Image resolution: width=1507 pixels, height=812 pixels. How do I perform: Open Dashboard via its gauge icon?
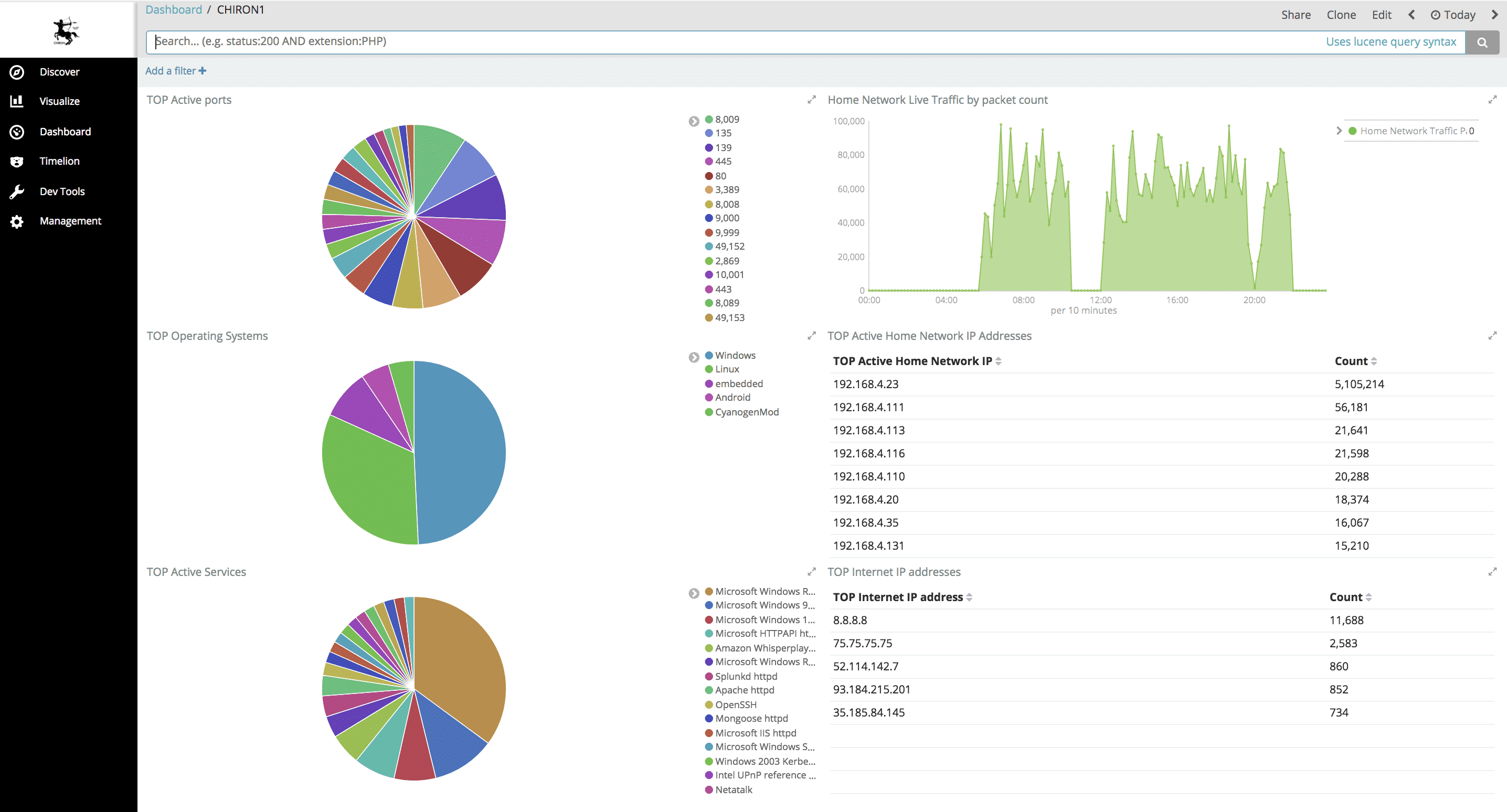click(x=17, y=132)
